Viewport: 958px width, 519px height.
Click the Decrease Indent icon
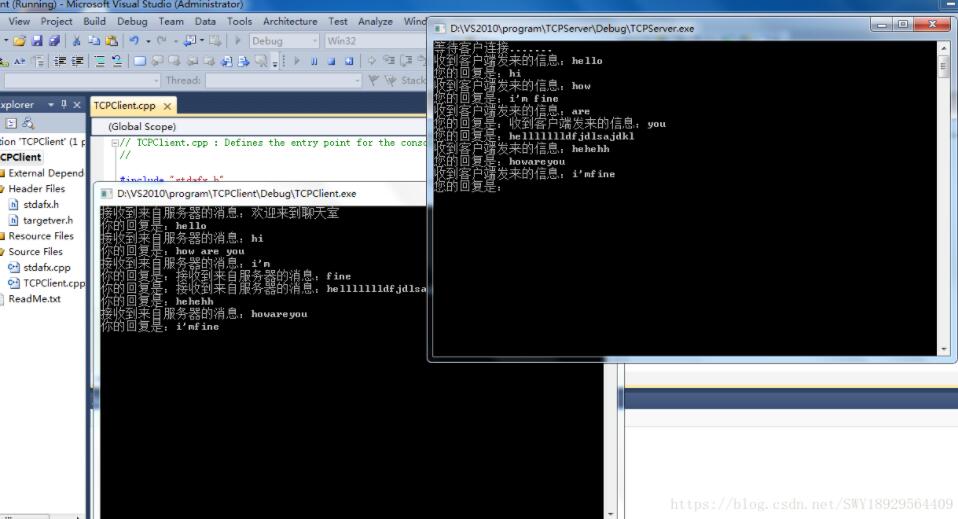pyautogui.click(x=60, y=61)
